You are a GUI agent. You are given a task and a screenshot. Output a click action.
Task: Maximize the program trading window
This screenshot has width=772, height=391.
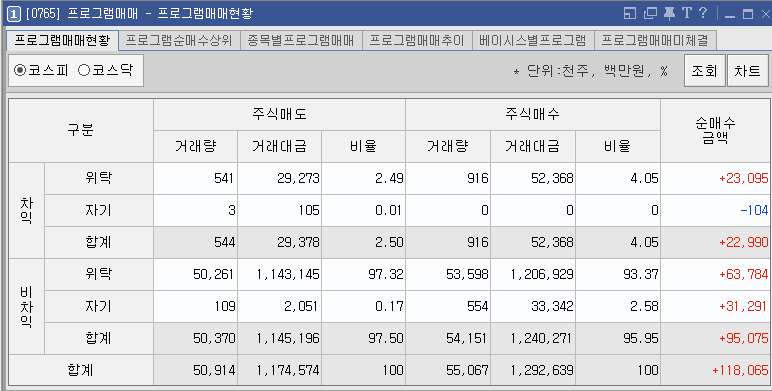coord(748,14)
